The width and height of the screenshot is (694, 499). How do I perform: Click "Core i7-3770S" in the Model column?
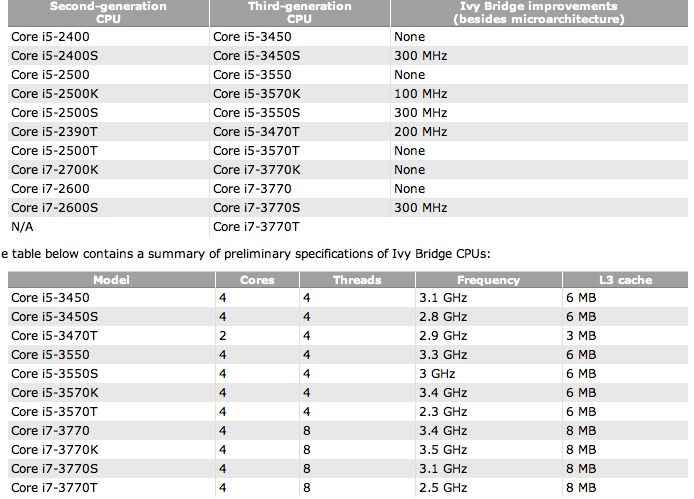click(54, 469)
